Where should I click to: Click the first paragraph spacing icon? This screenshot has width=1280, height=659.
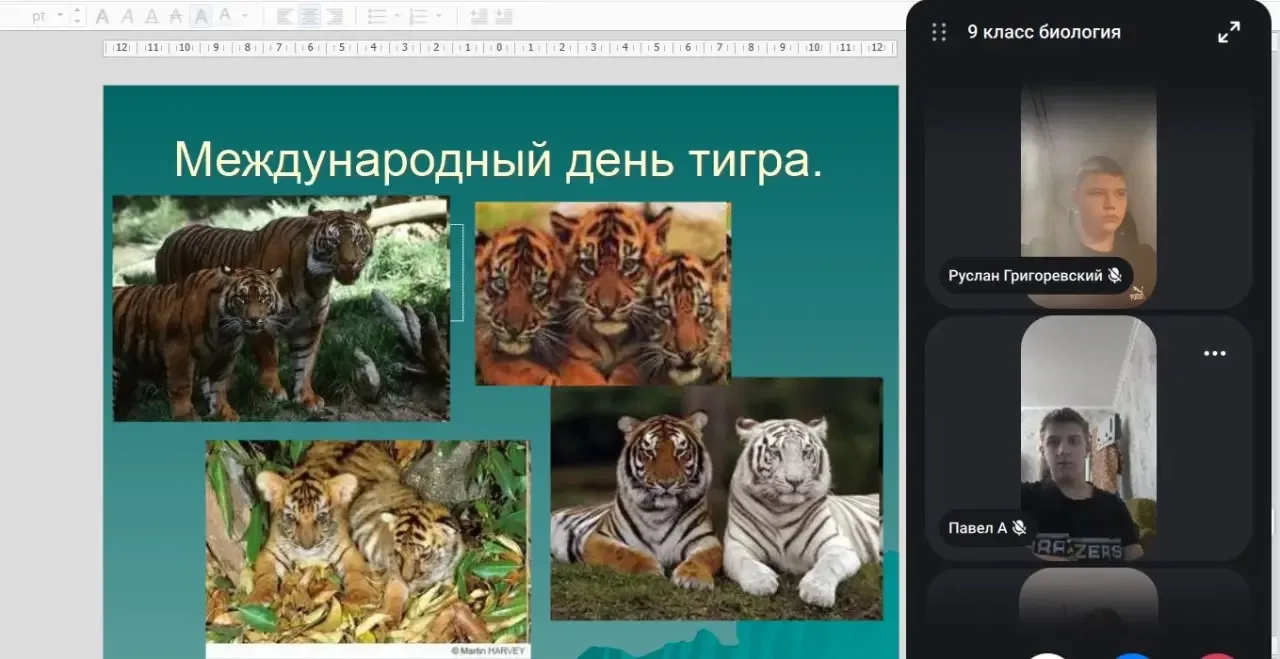[x=478, y=16]
